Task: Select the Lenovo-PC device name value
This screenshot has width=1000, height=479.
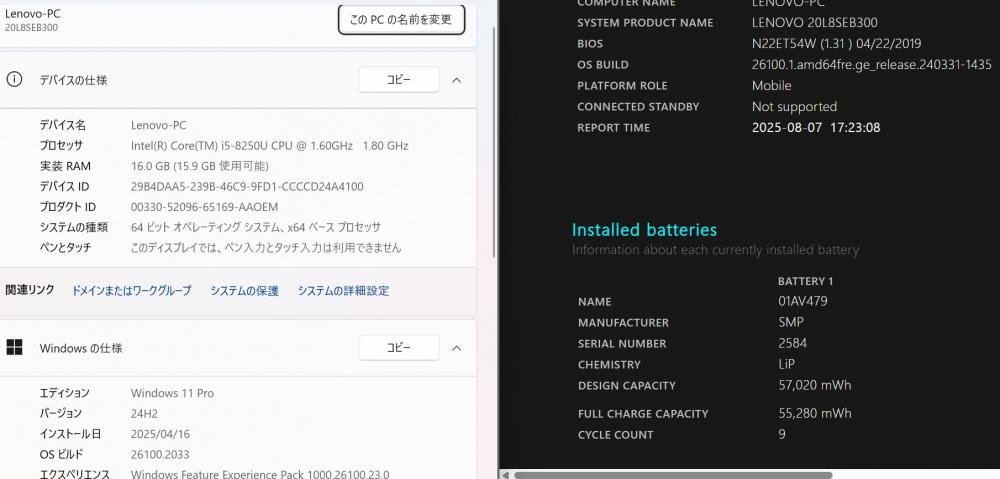Action: click(158, 125)
